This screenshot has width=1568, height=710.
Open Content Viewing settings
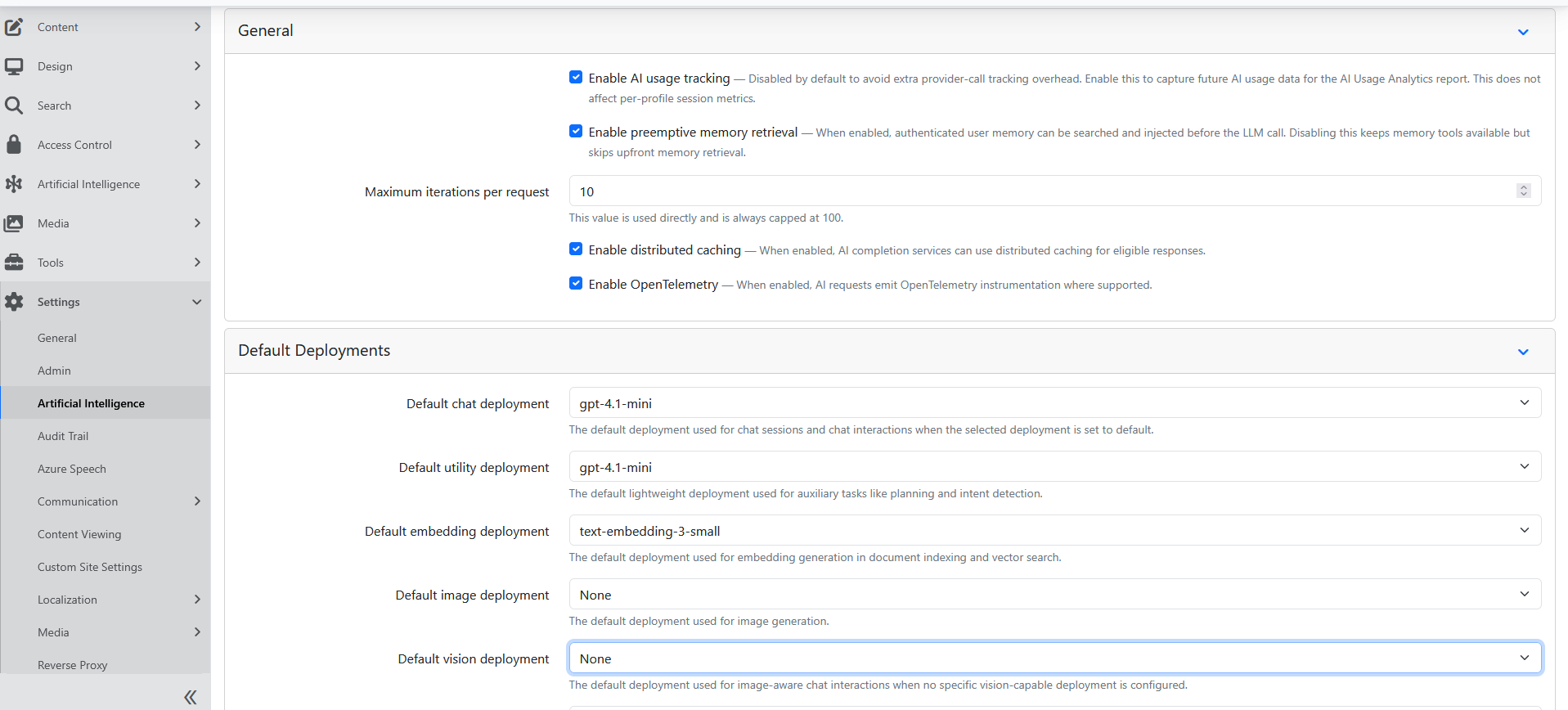click(x=79, y=534)
